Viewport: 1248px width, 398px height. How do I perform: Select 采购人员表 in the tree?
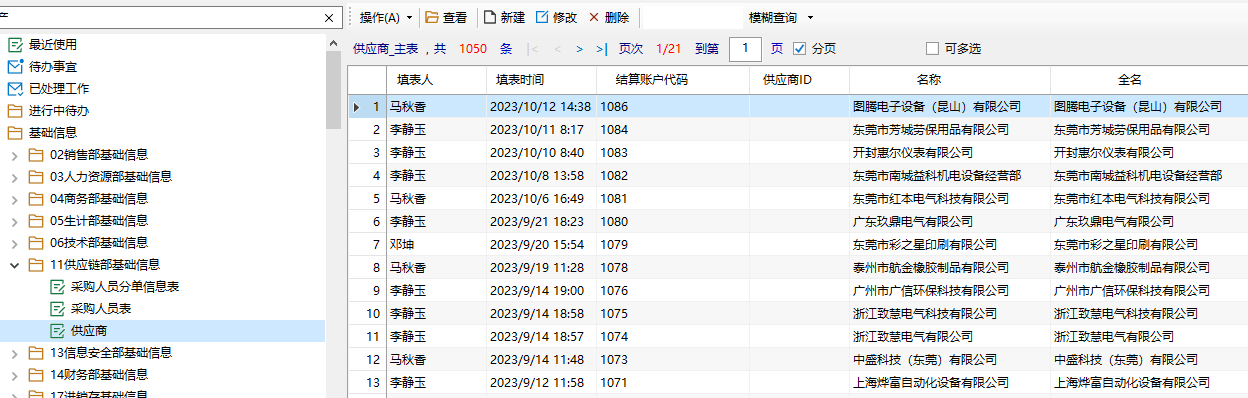[101, 309]
